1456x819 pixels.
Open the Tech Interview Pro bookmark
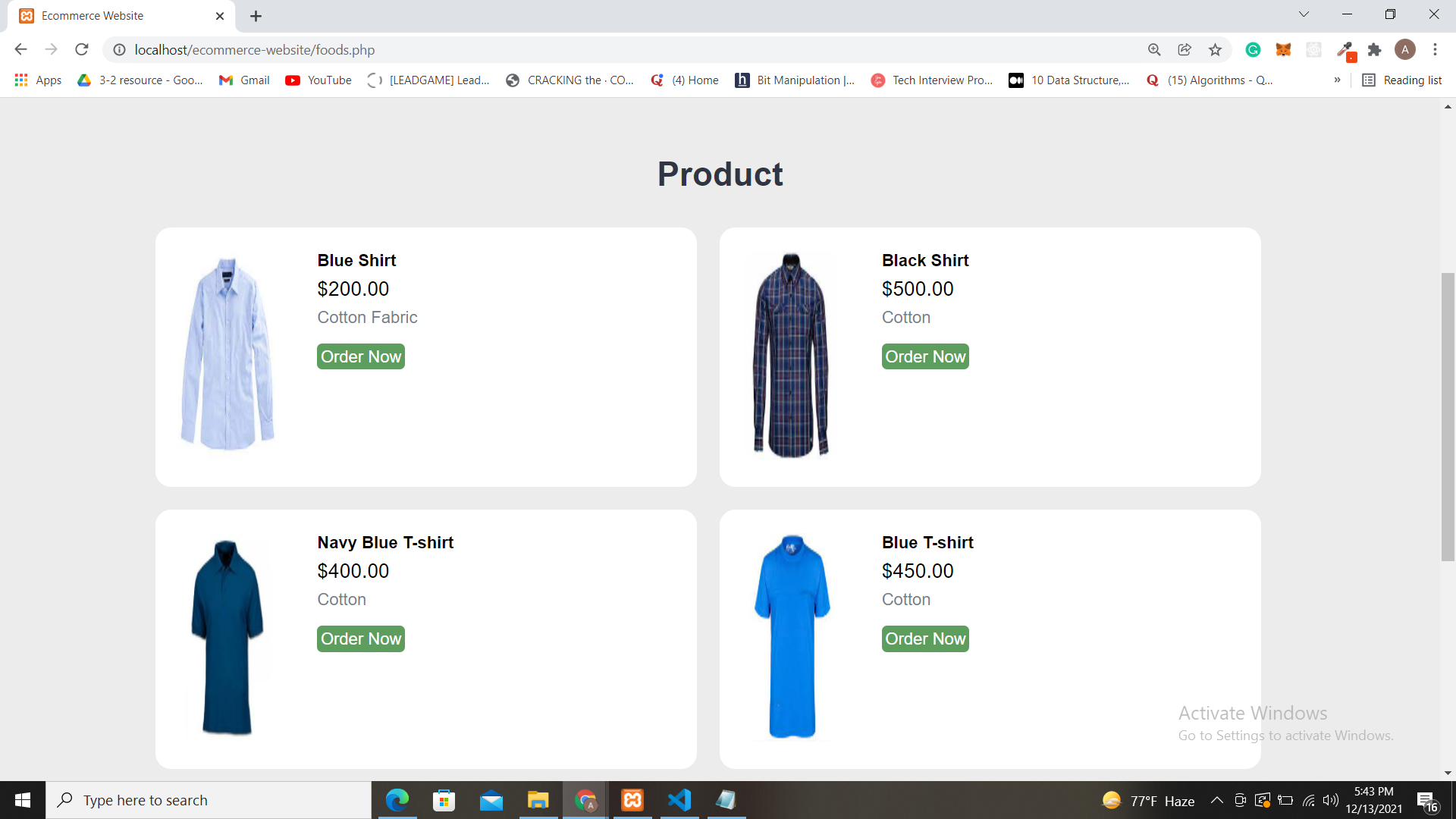932,80
